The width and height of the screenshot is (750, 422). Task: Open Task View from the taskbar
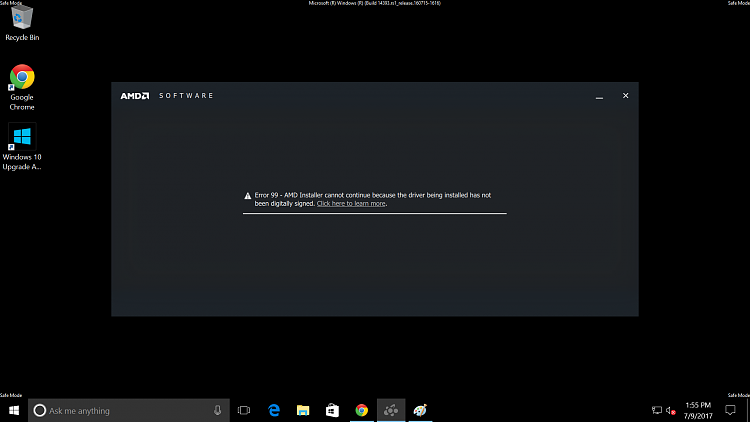click(244, 411)
